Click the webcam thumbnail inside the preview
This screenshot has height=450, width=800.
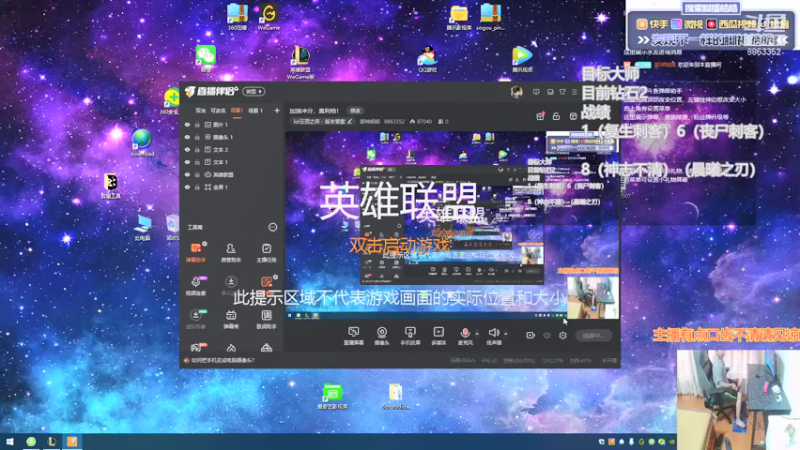[593, 297]
